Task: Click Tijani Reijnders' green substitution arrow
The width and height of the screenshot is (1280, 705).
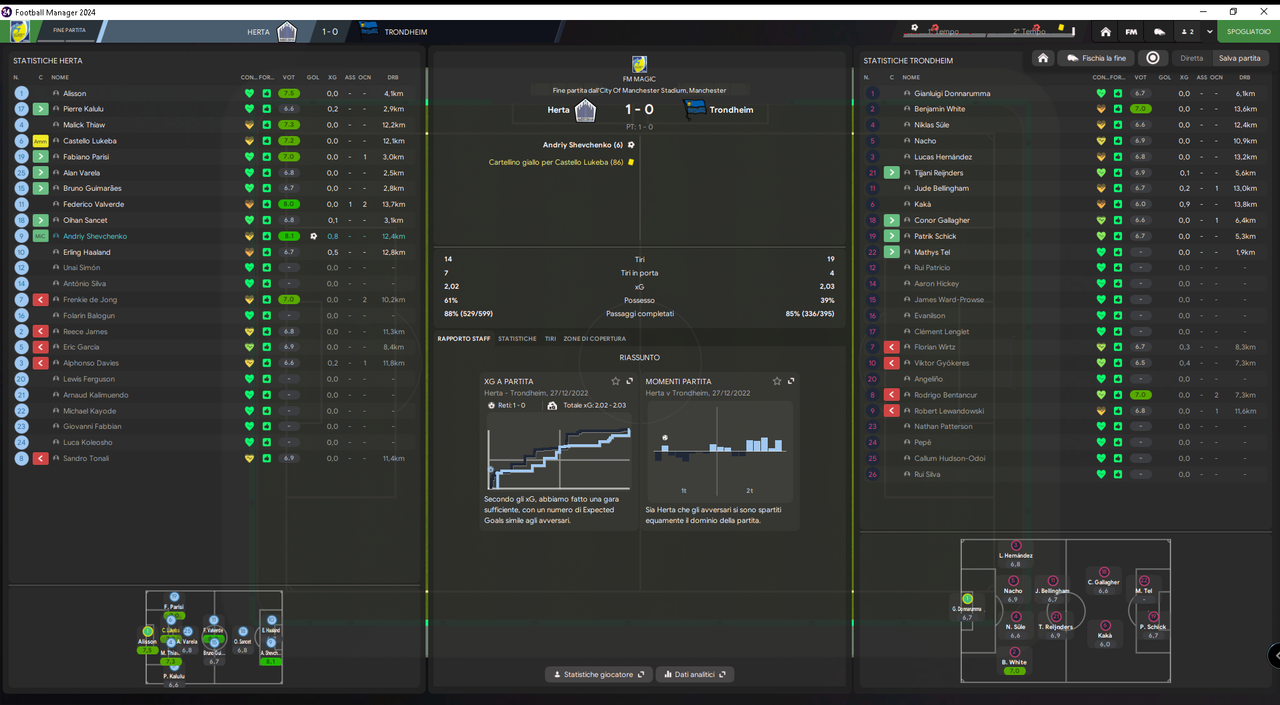Action: point(891,173)
